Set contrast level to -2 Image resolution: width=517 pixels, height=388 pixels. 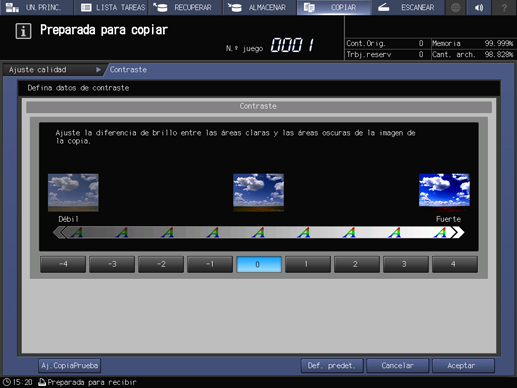click(161, 264)
